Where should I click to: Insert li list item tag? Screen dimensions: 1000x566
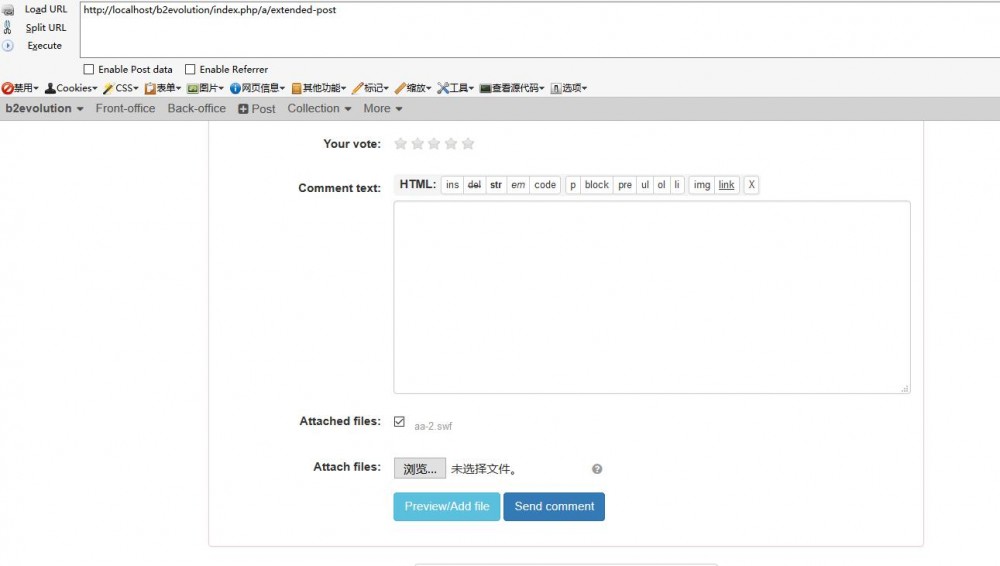point(677,185)
